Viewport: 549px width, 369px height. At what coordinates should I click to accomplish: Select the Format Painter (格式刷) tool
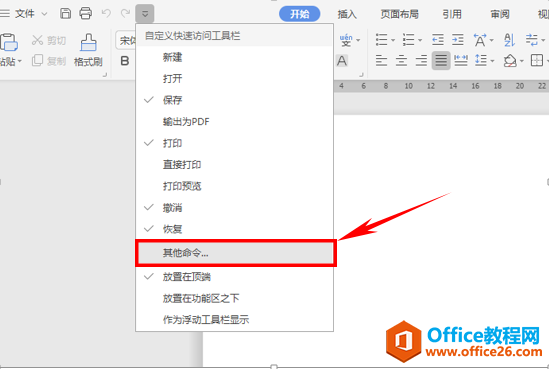[x=88, y=50]
